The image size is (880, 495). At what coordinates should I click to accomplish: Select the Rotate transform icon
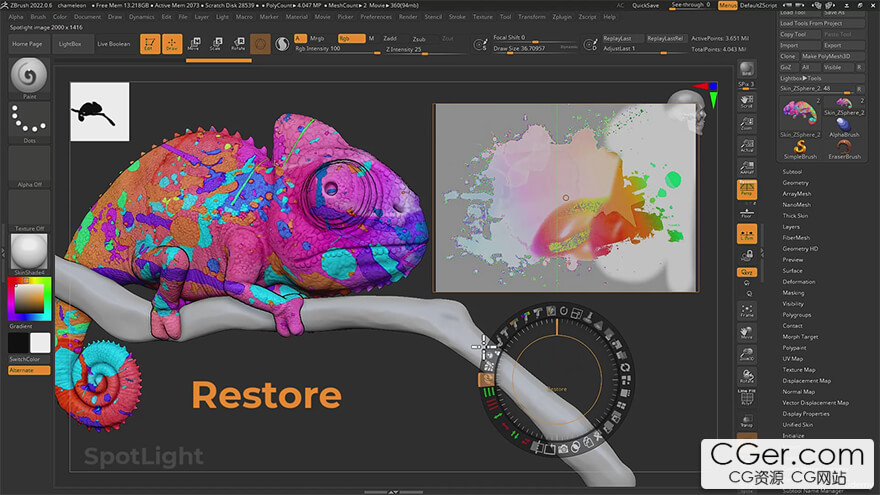pos(238,44)
